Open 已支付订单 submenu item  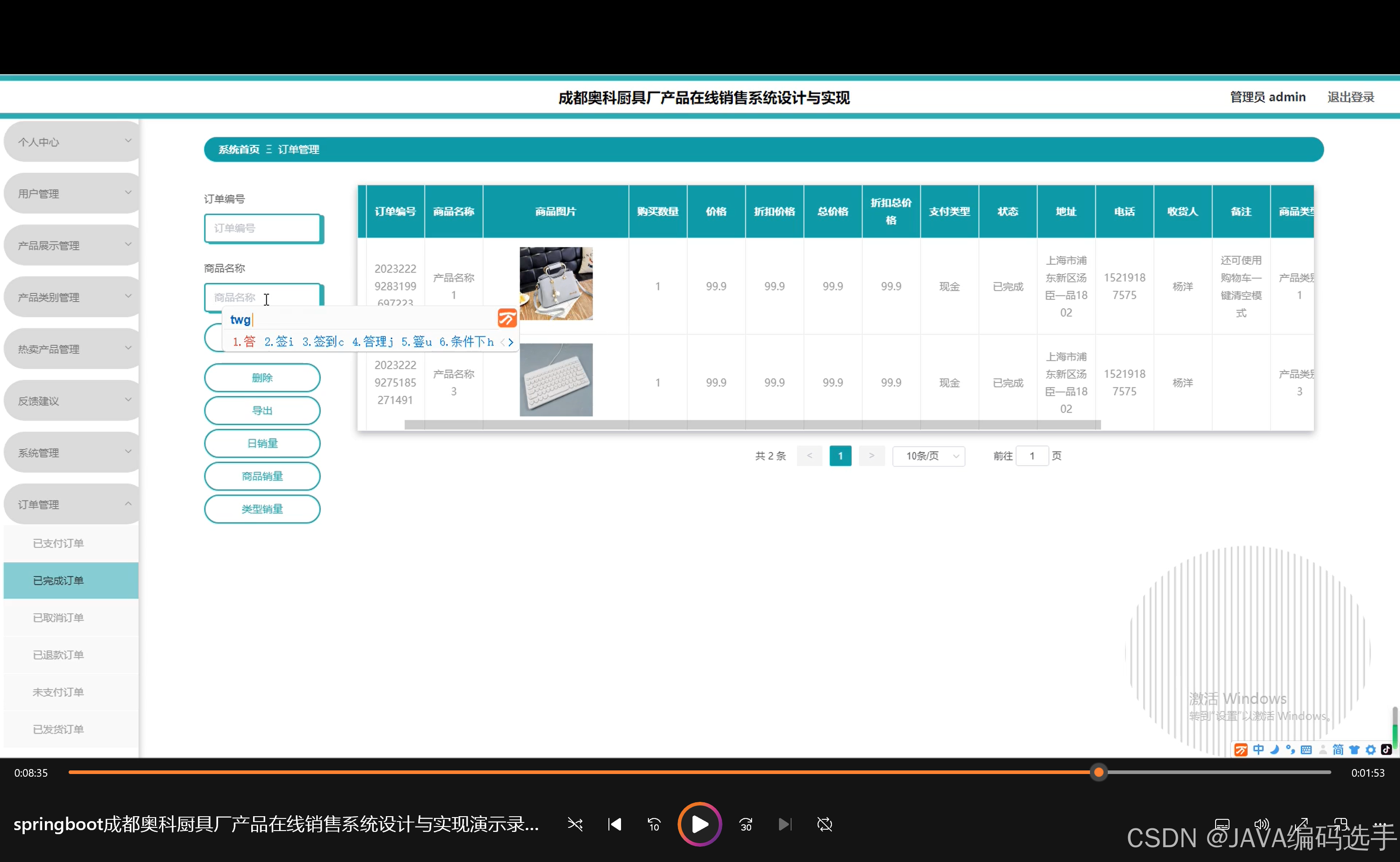coord(71,543)
